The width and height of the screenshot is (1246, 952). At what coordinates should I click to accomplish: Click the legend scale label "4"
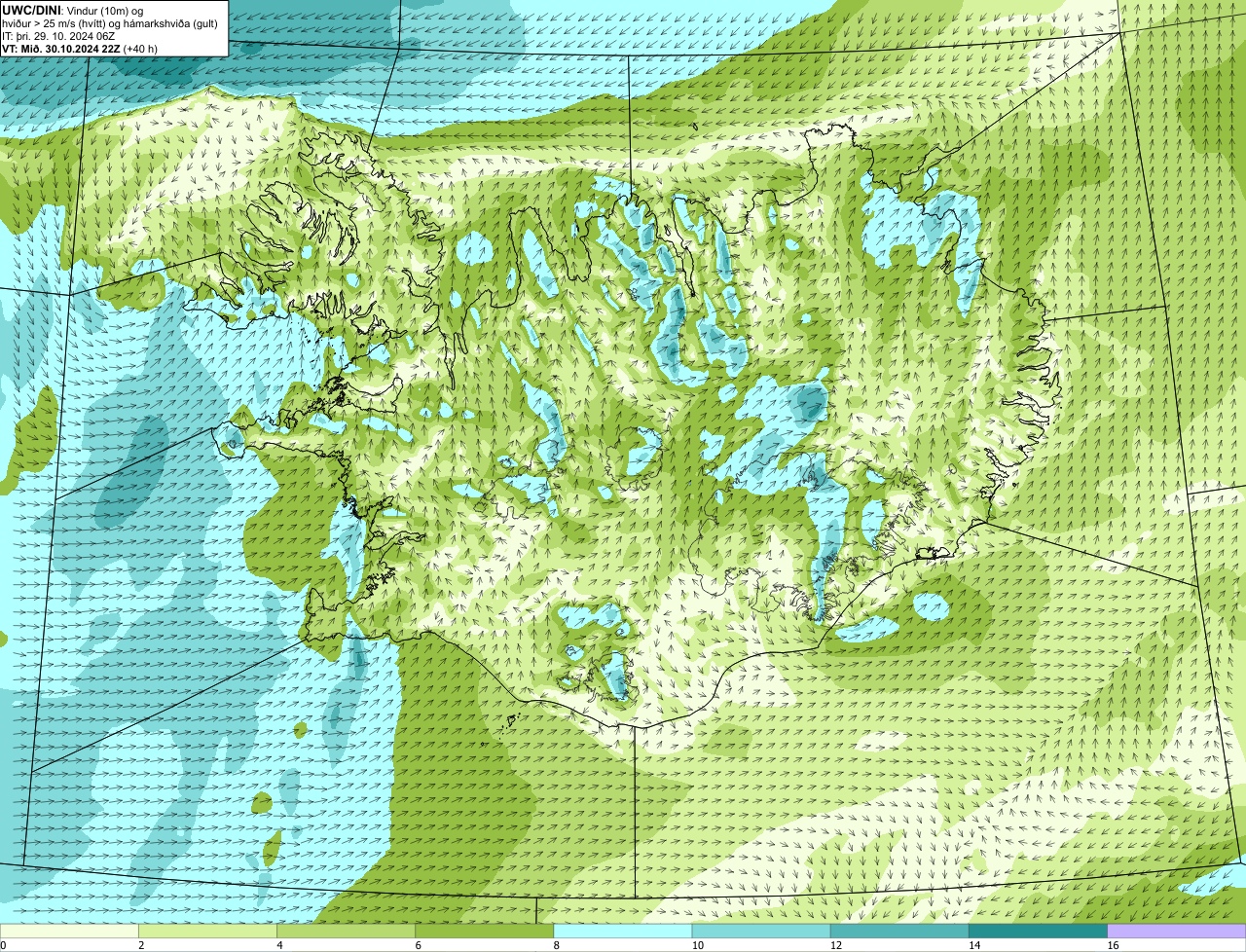click(279, 945)
